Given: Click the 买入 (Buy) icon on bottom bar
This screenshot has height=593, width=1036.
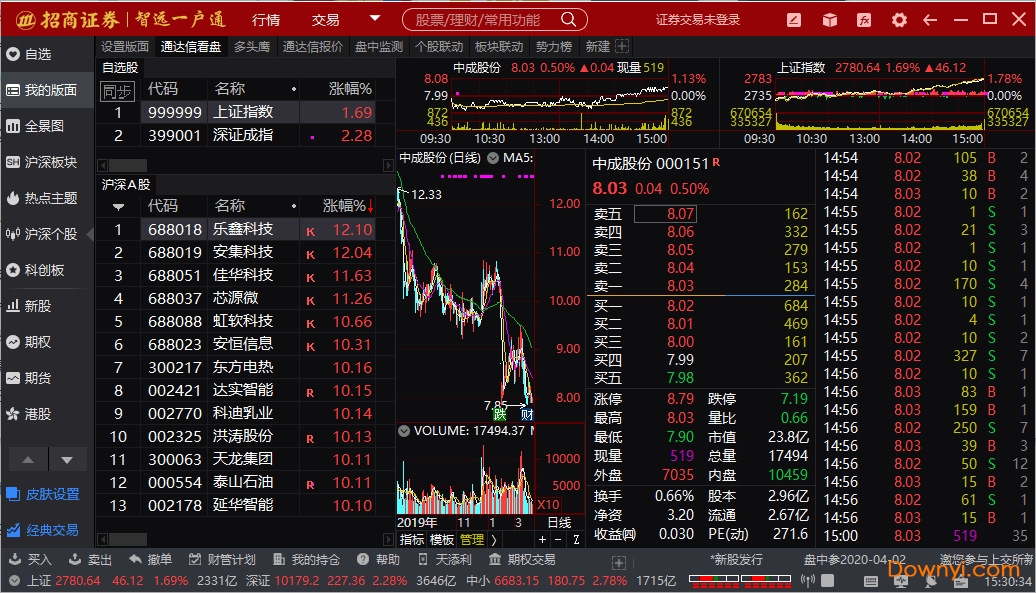Looking at the screenshot, I should 28,560.
